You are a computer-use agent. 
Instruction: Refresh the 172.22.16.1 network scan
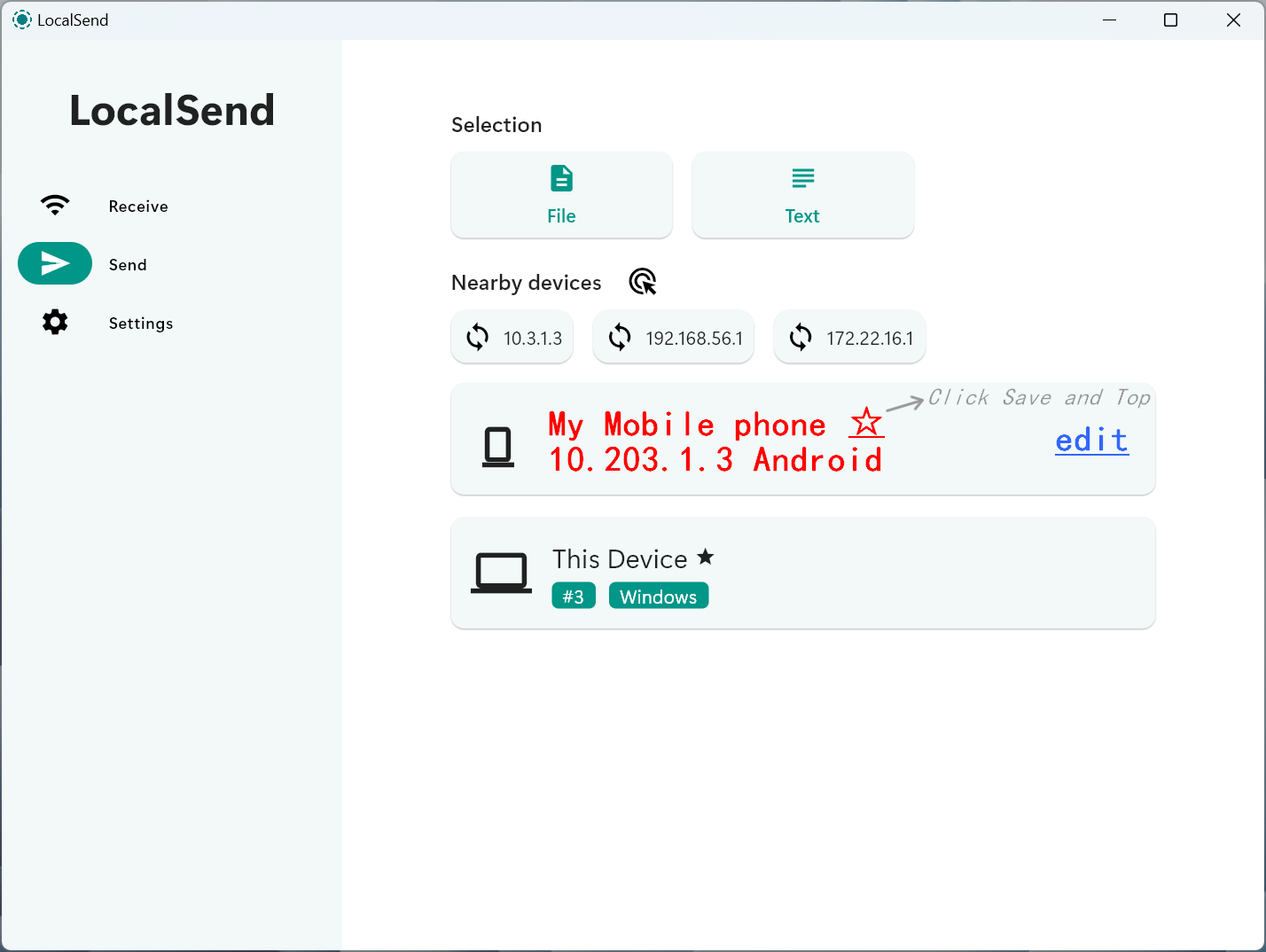tap(799, 337)
